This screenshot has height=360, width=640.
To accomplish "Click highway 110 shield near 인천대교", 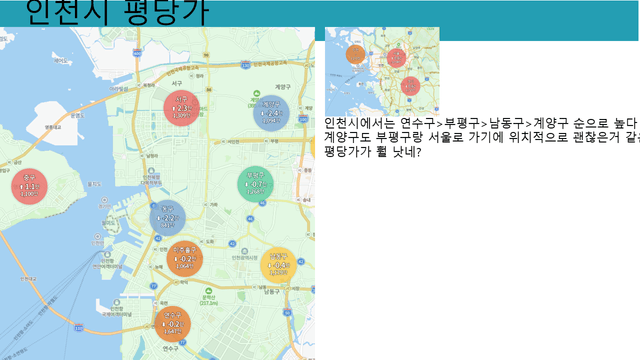I will pyautogui.click(x=79, y=328).
